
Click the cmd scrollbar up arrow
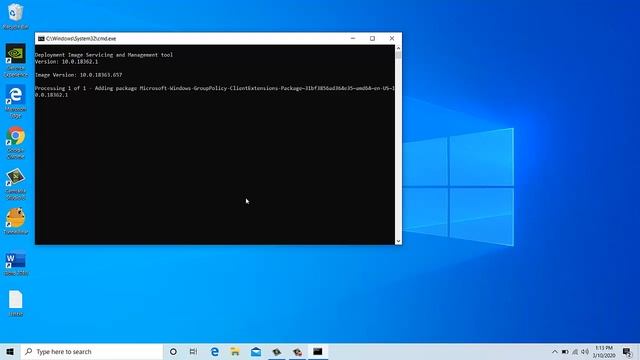click(398, 48)
